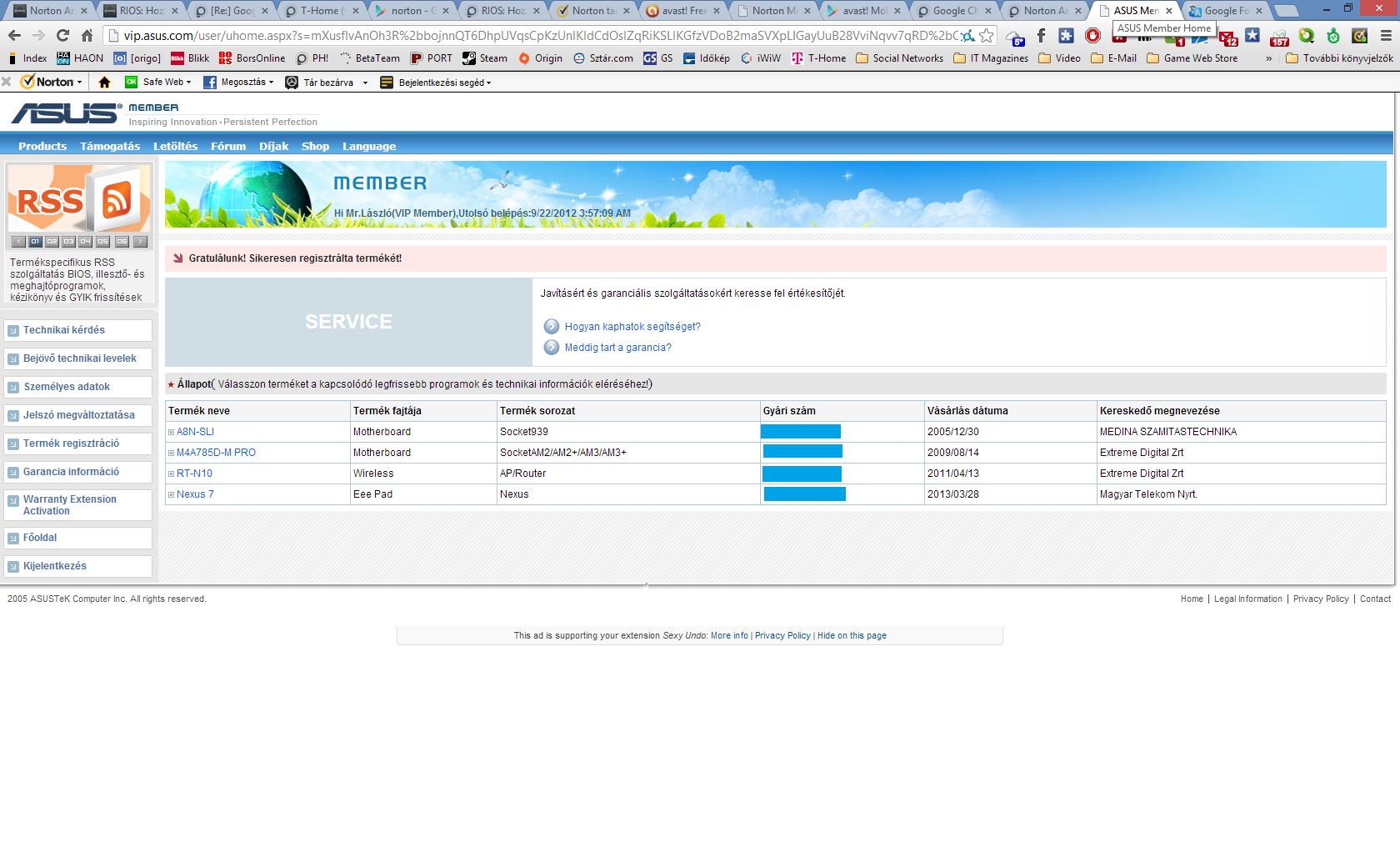Image resolution: width=1400 pixels, height=842 pixels.
Task: Select RSS banner slide 03
Action: [68, 242]
